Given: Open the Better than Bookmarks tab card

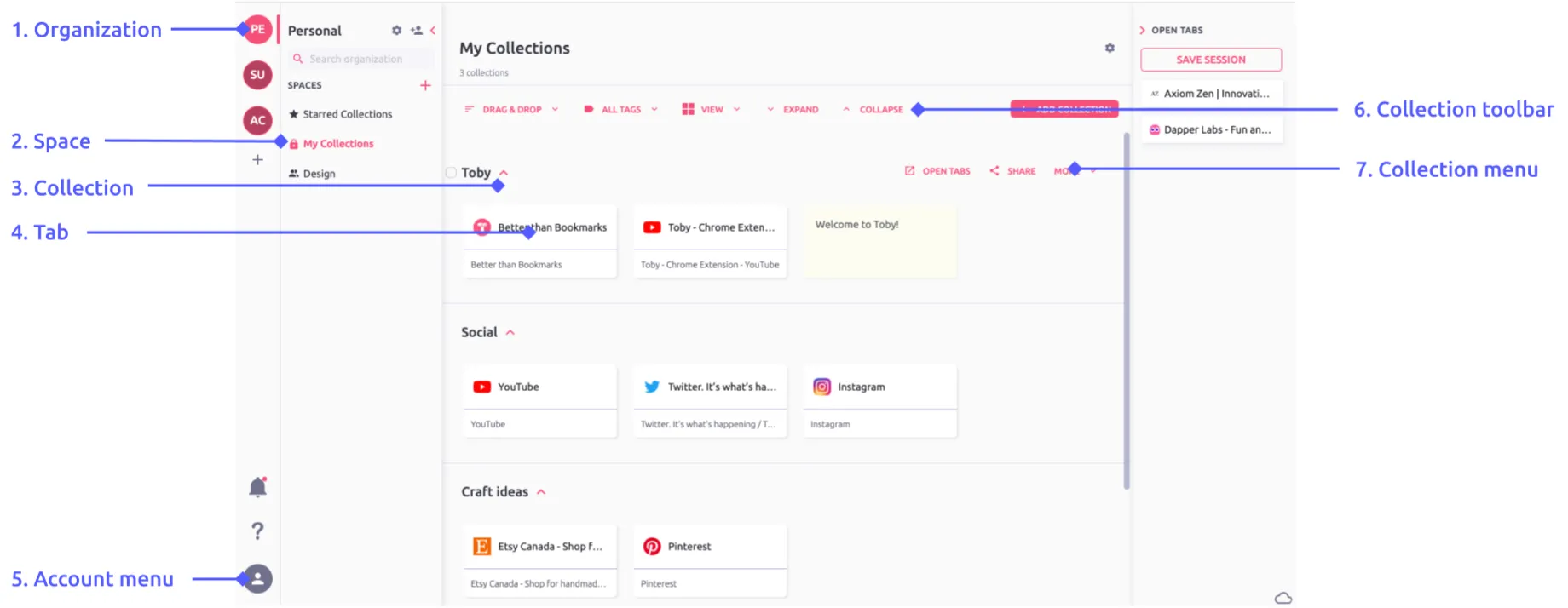Looking at the screenshot, I should pyautogui.click(x=540, y=242).
